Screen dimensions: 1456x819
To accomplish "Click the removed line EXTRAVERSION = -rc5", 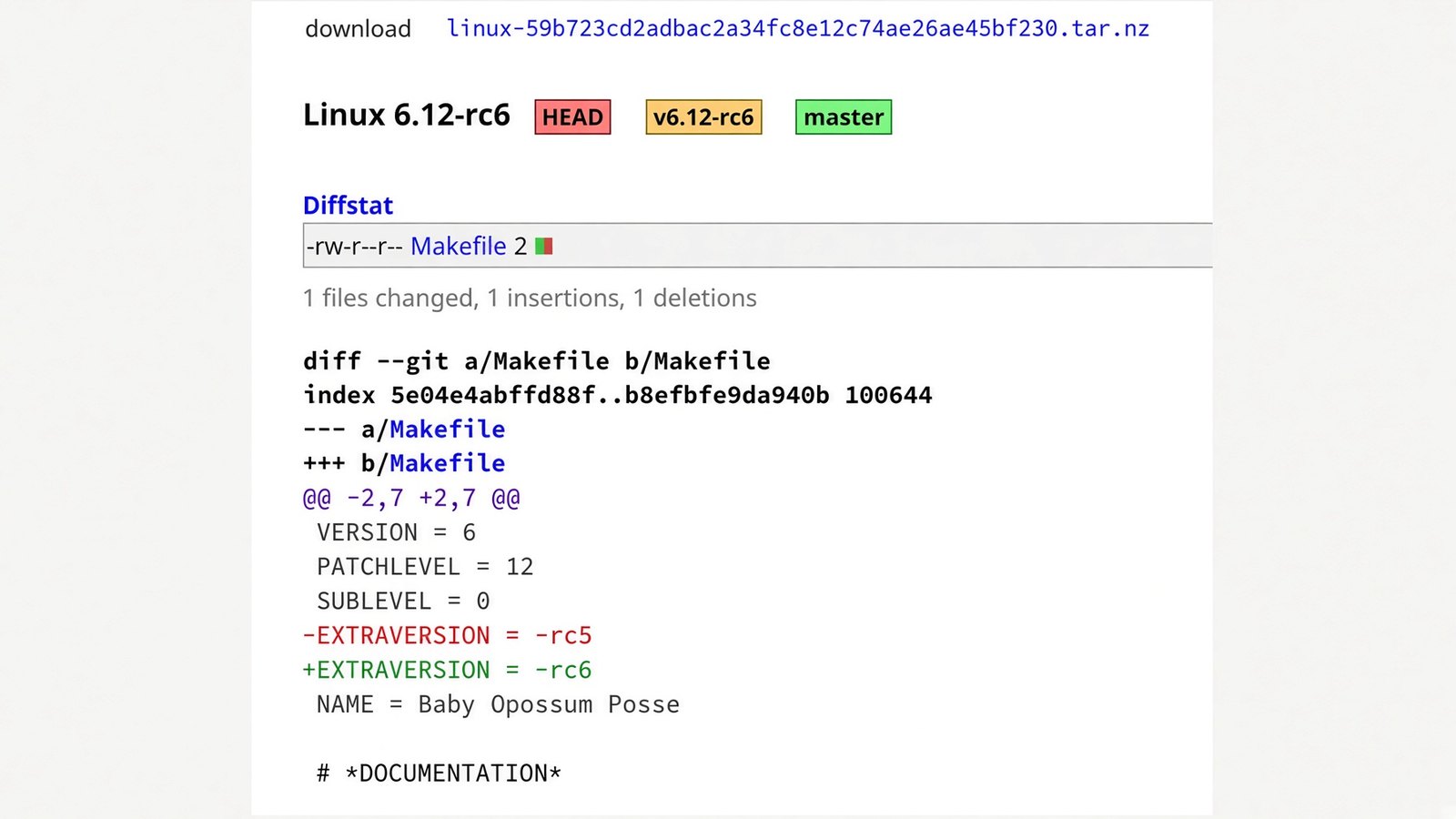I will (447, 635).
